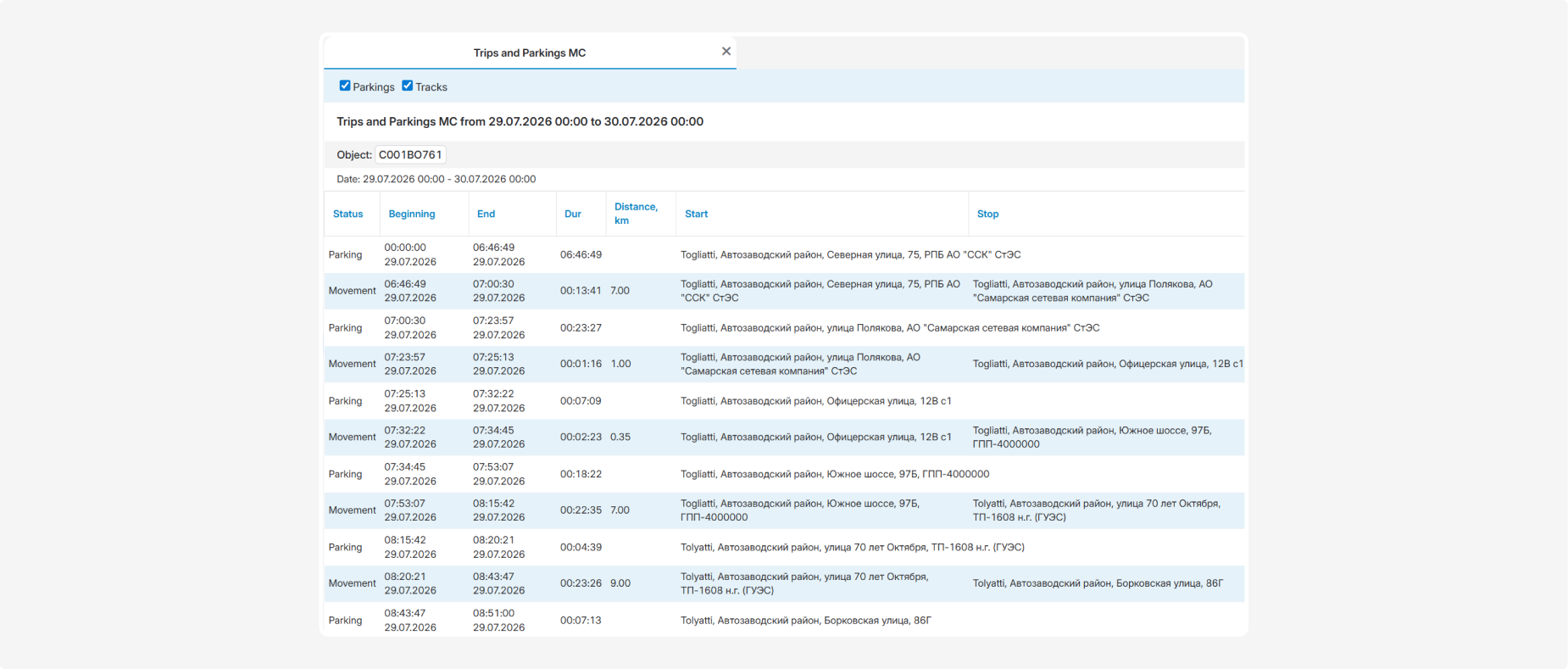Uncheck the Parkings checkbox
The width and height of the screenshot is (1568, 669).
tap(345, 86)
